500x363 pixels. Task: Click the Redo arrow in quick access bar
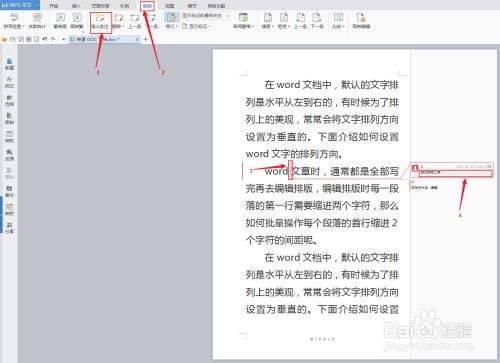53,39
